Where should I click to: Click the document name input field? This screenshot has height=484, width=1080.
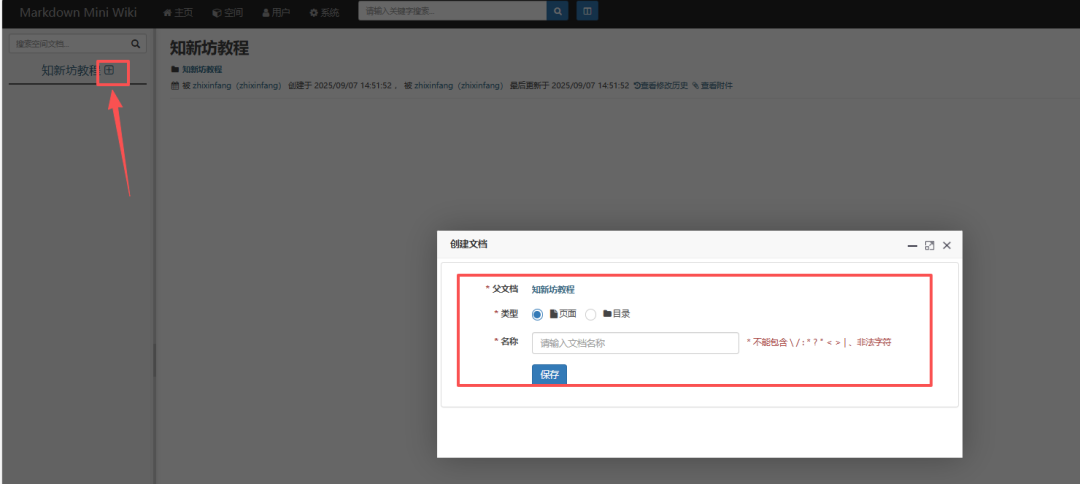click(x=635, y=343)
